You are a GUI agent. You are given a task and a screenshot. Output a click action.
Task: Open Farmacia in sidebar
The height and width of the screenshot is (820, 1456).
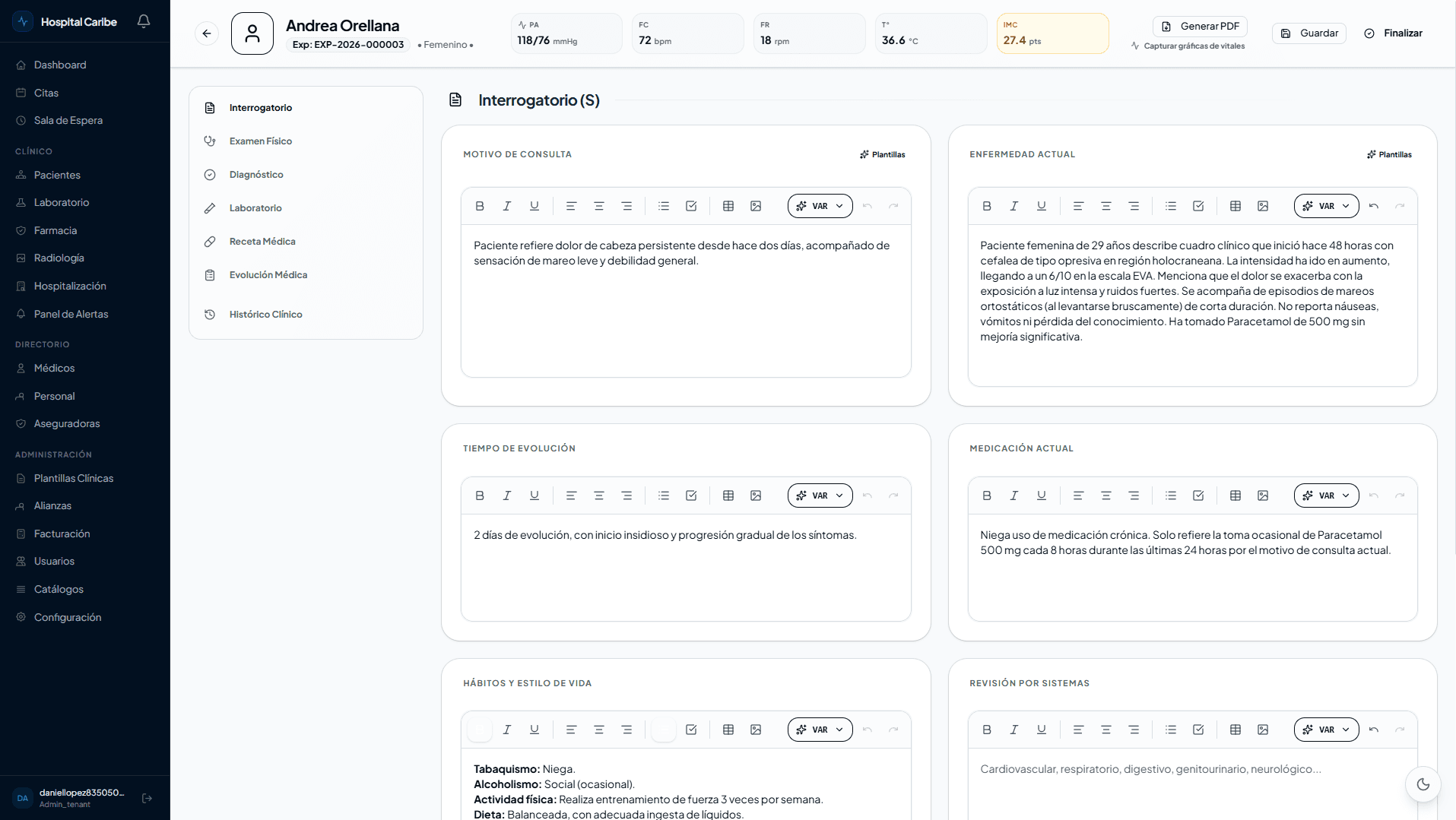pyautogui.click(x=85, y=231)
